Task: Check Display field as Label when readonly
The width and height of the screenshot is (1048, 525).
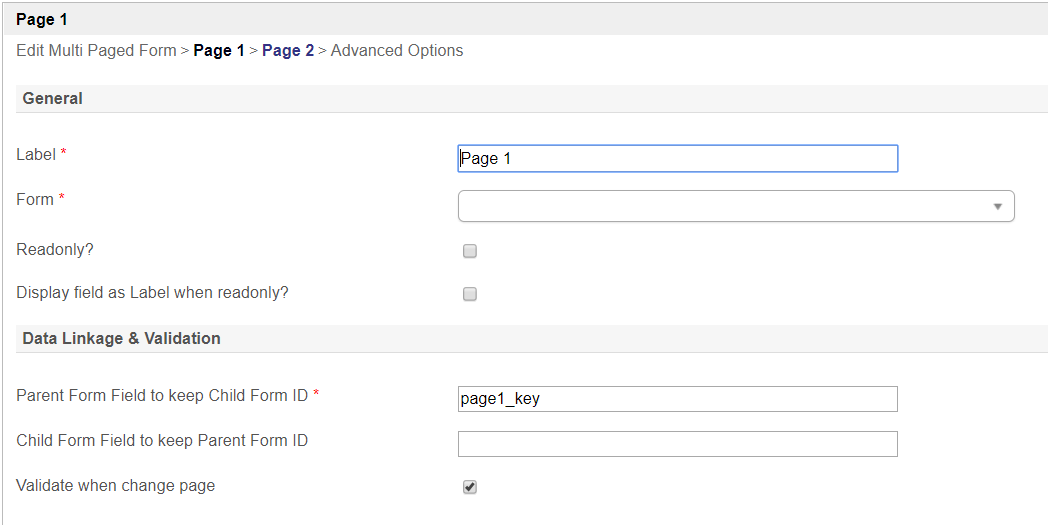Action: coord(470,294)
